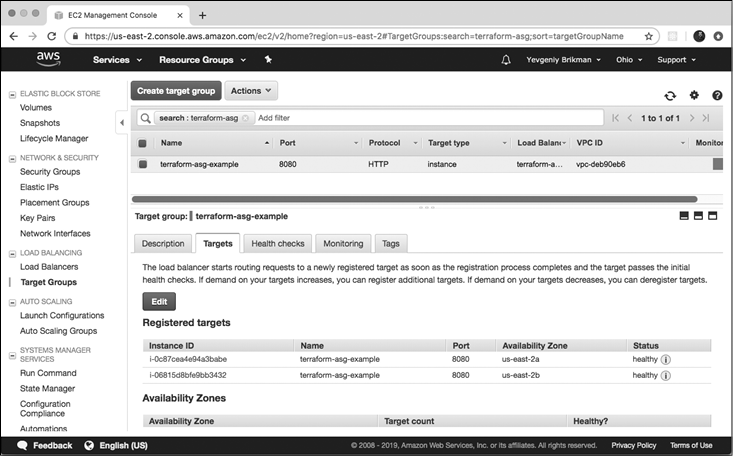This screenshot has height=456, width=733.
Task: Toggle the select-all checkbox in table header
Action: click(x=143, y=143)
